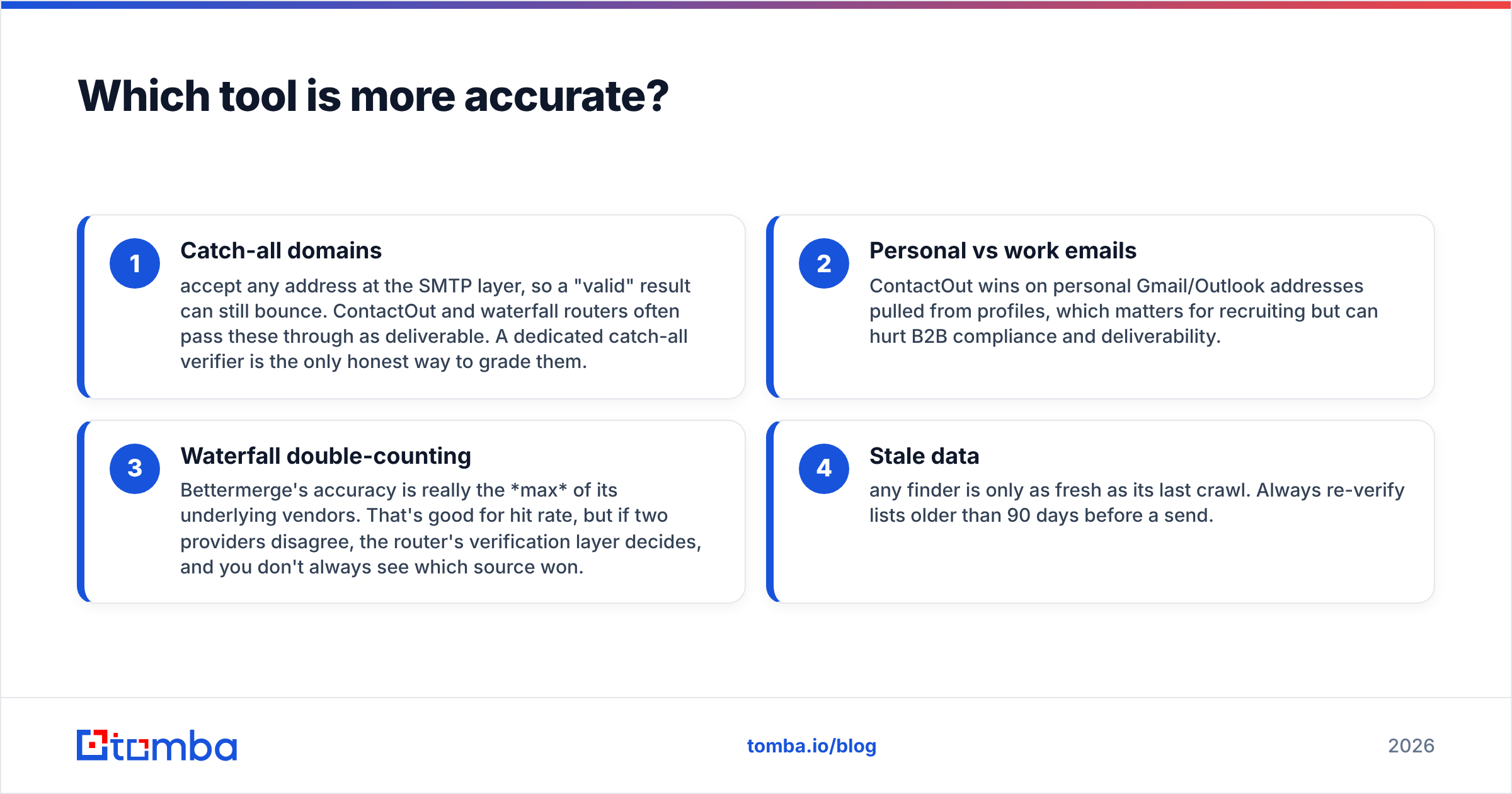Click the number 3 circle badge
The width and height of the screenshot is (1512, 794).
(135, 468)
